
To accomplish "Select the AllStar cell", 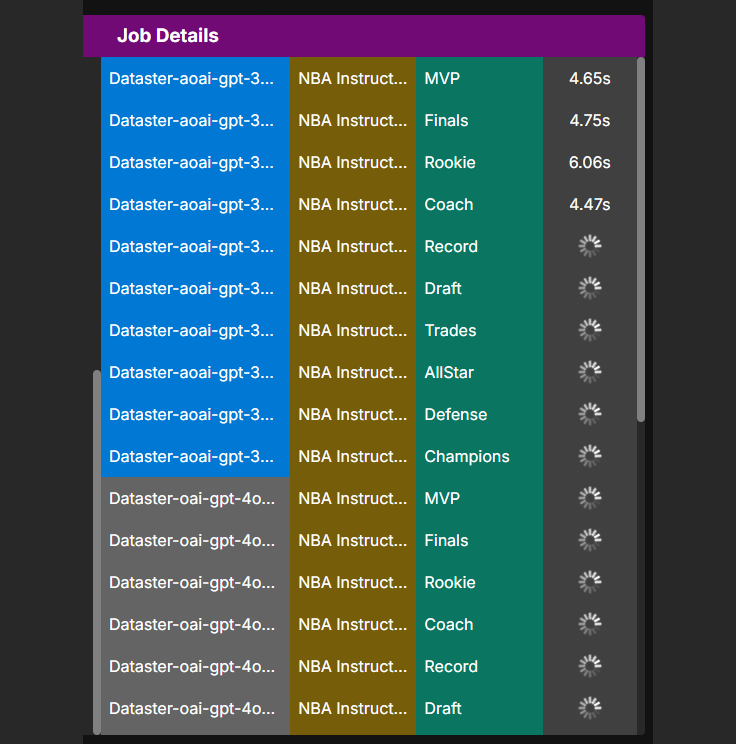I will [x=479, y=372].
